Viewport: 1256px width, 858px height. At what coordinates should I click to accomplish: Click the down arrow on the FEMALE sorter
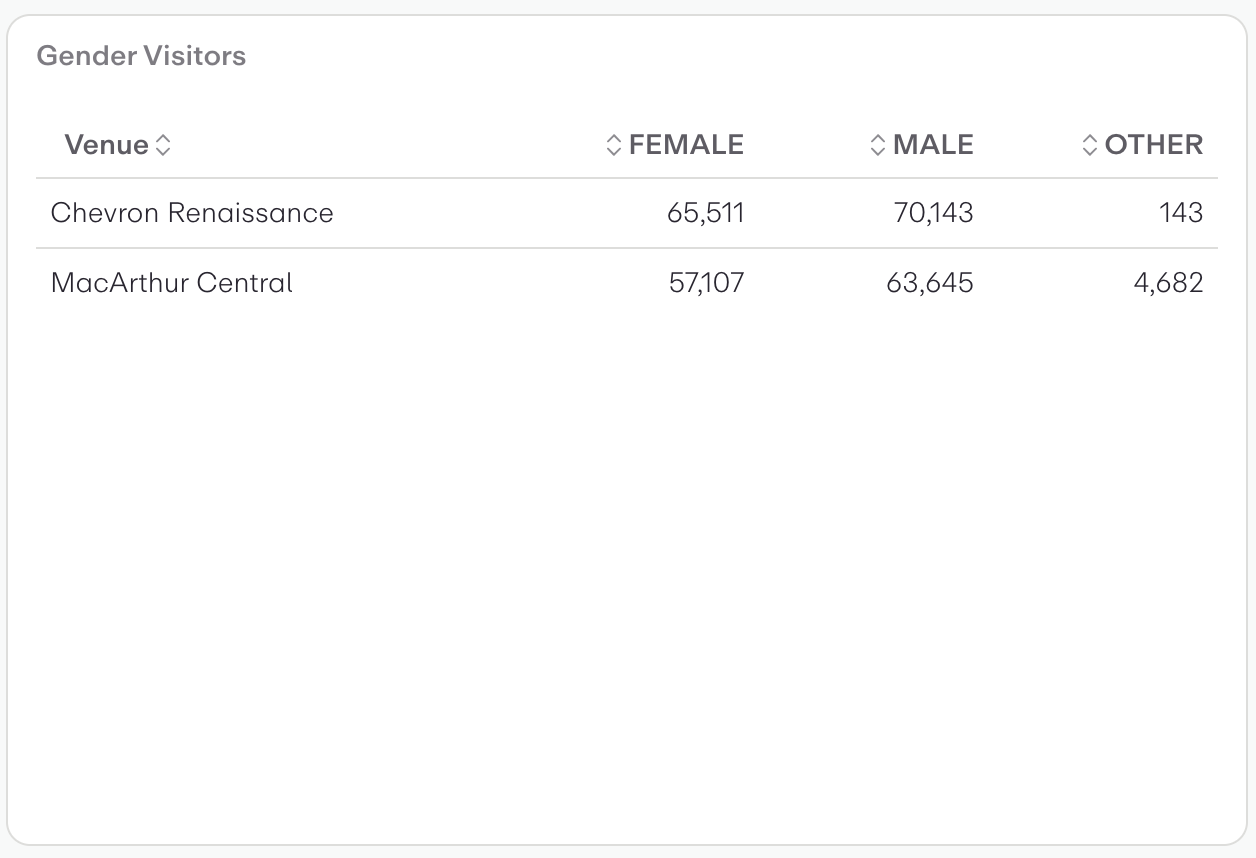coord(613,150)
